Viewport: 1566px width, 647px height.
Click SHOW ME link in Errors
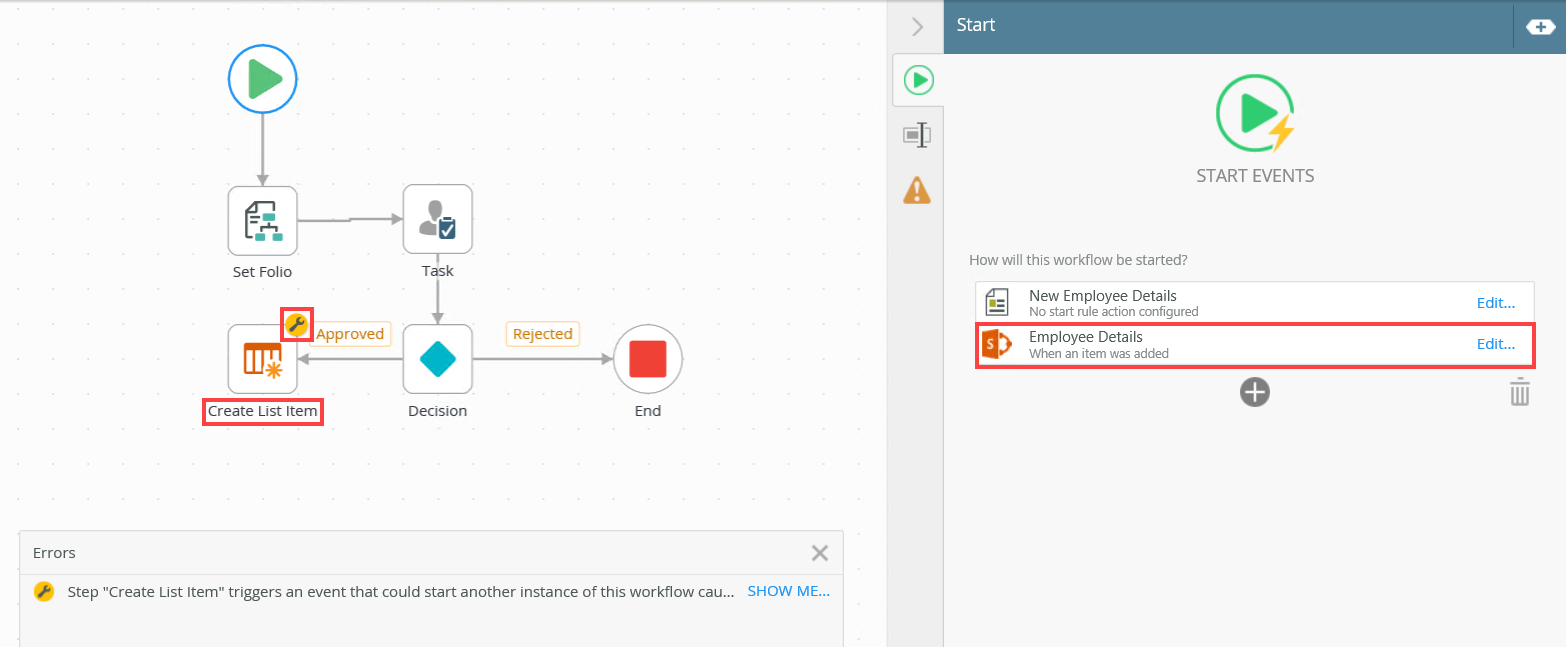coord(788,591)
